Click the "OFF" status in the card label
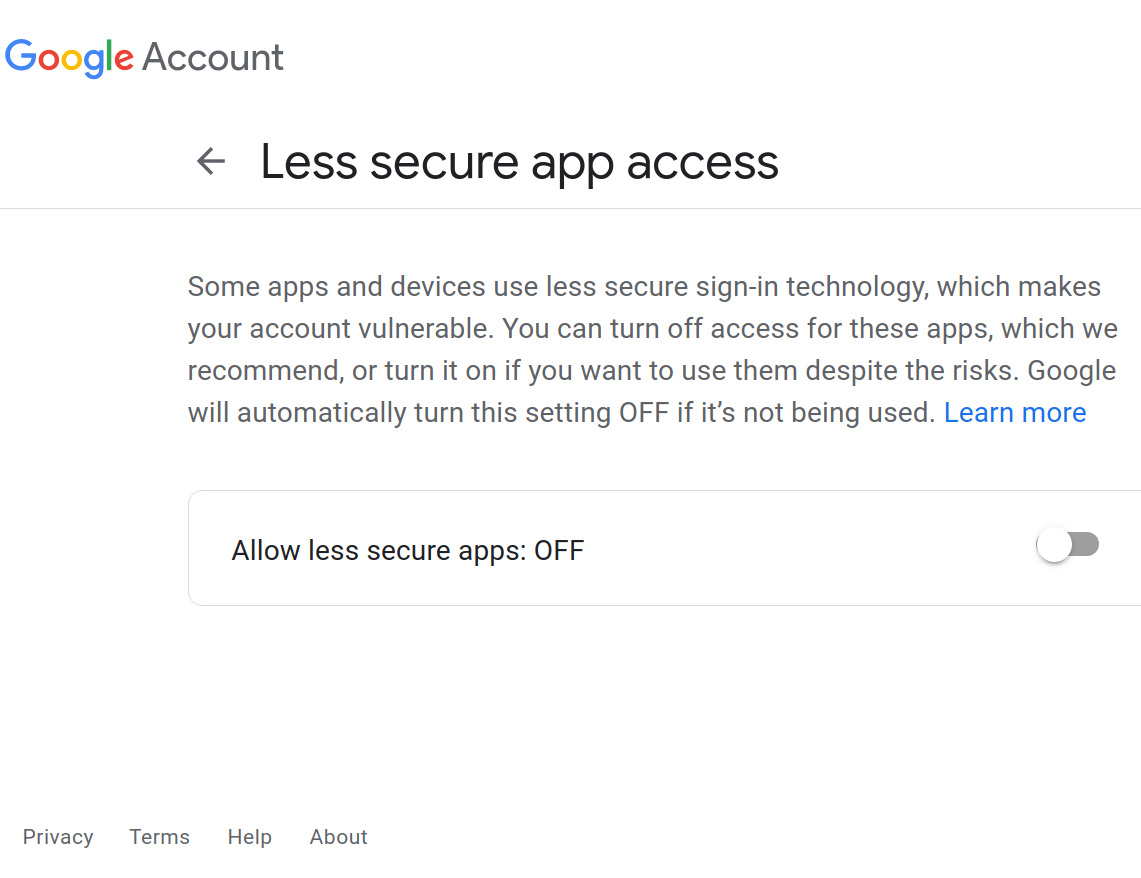This screenshot has height=878, width=1141. coord(559,551)
